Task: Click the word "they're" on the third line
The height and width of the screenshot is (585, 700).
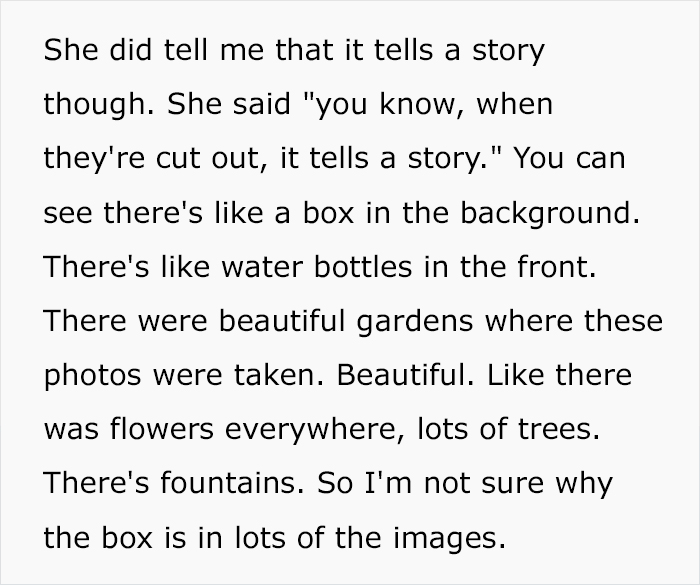Action: coord(94,159)
